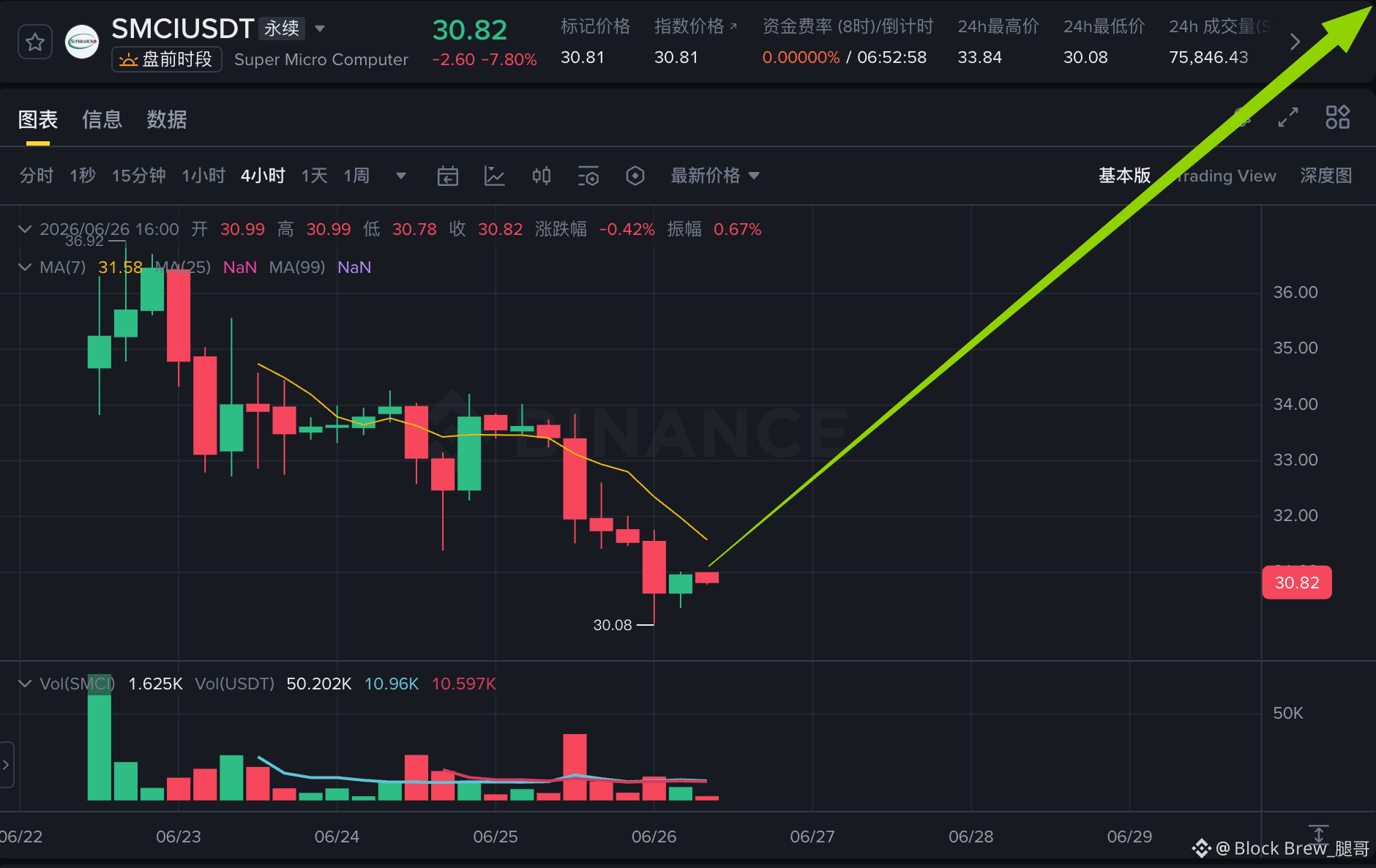
Task: Show more stats with the right arrow
Action: (1295, 42)
